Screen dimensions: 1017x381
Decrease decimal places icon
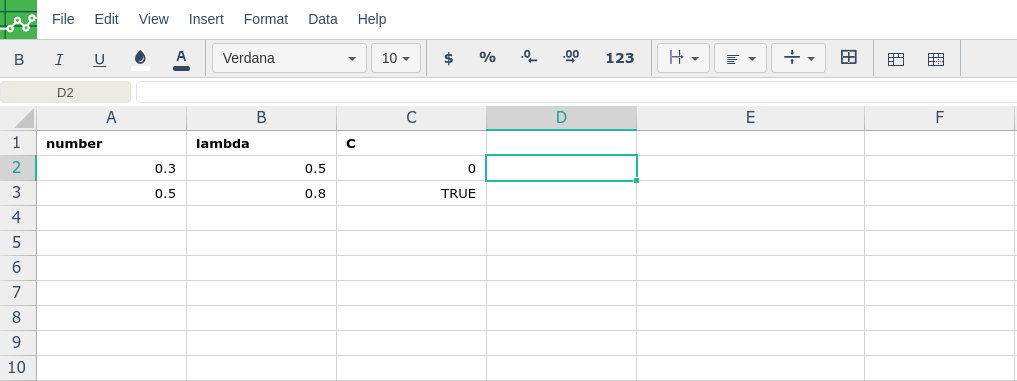tap(529, 58)
